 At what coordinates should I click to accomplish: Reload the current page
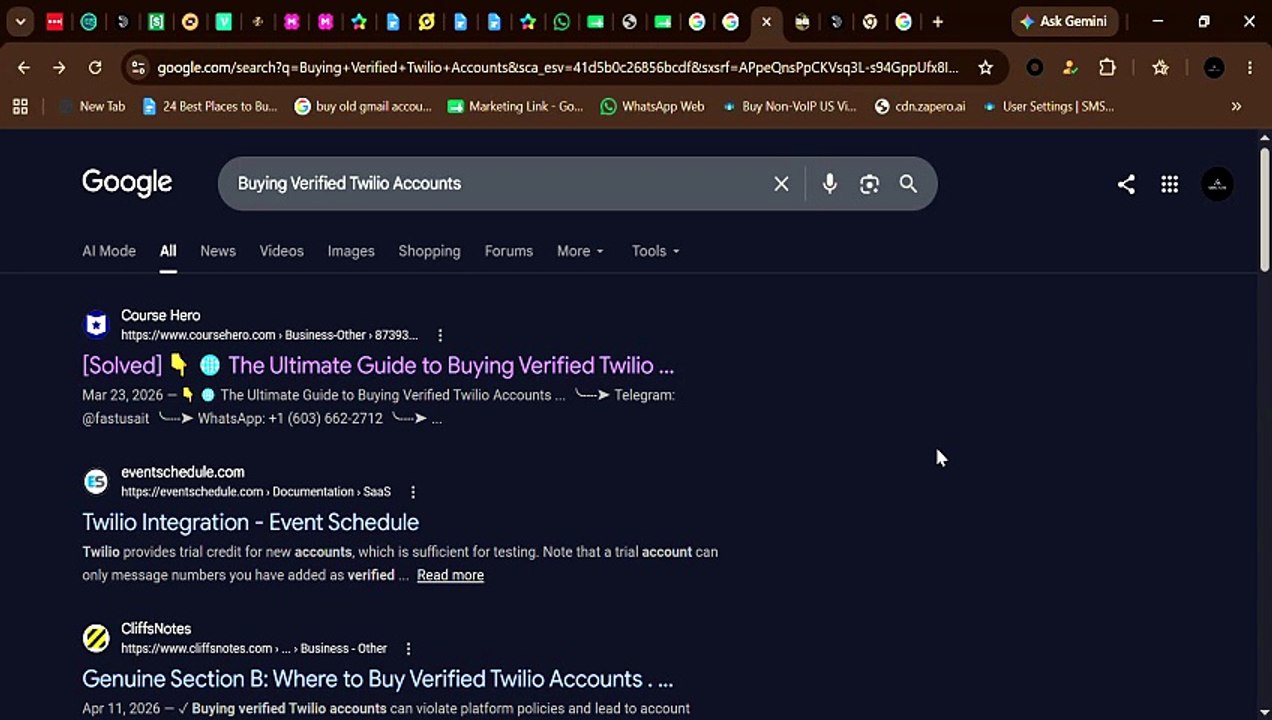pyautogui.click(x=95, y=67)
